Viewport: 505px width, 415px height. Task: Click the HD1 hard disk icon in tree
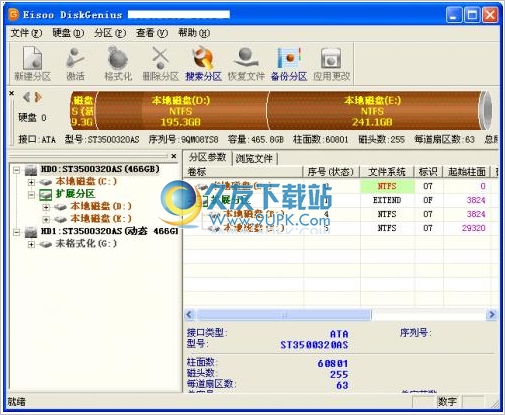31,232
